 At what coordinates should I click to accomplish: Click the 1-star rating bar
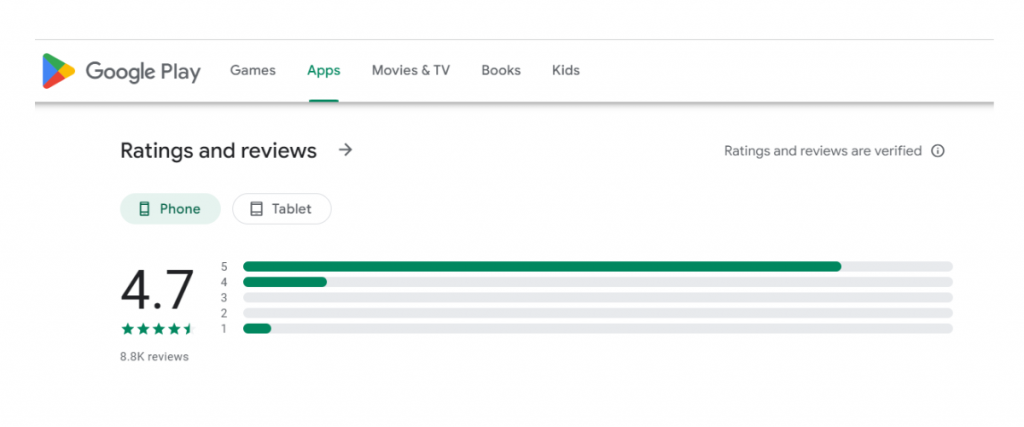point(597,328)
